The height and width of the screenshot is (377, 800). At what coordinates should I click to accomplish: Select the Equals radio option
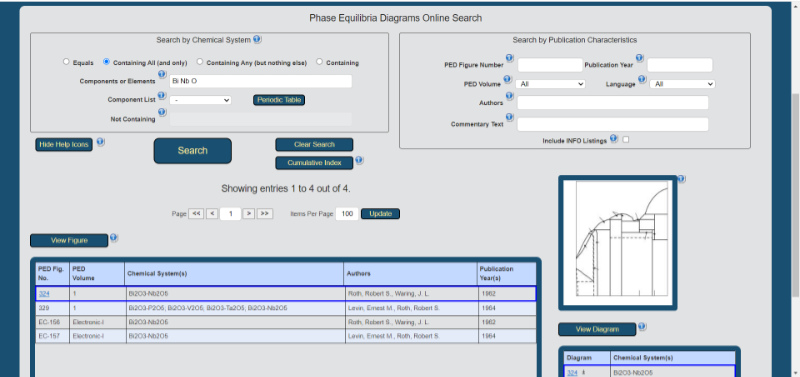66,62
